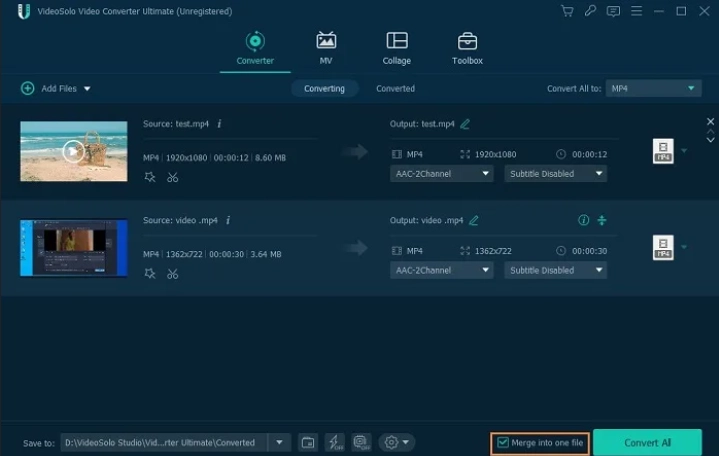
Task: Move test.mp4 down in the list
Action: point(710,139)
